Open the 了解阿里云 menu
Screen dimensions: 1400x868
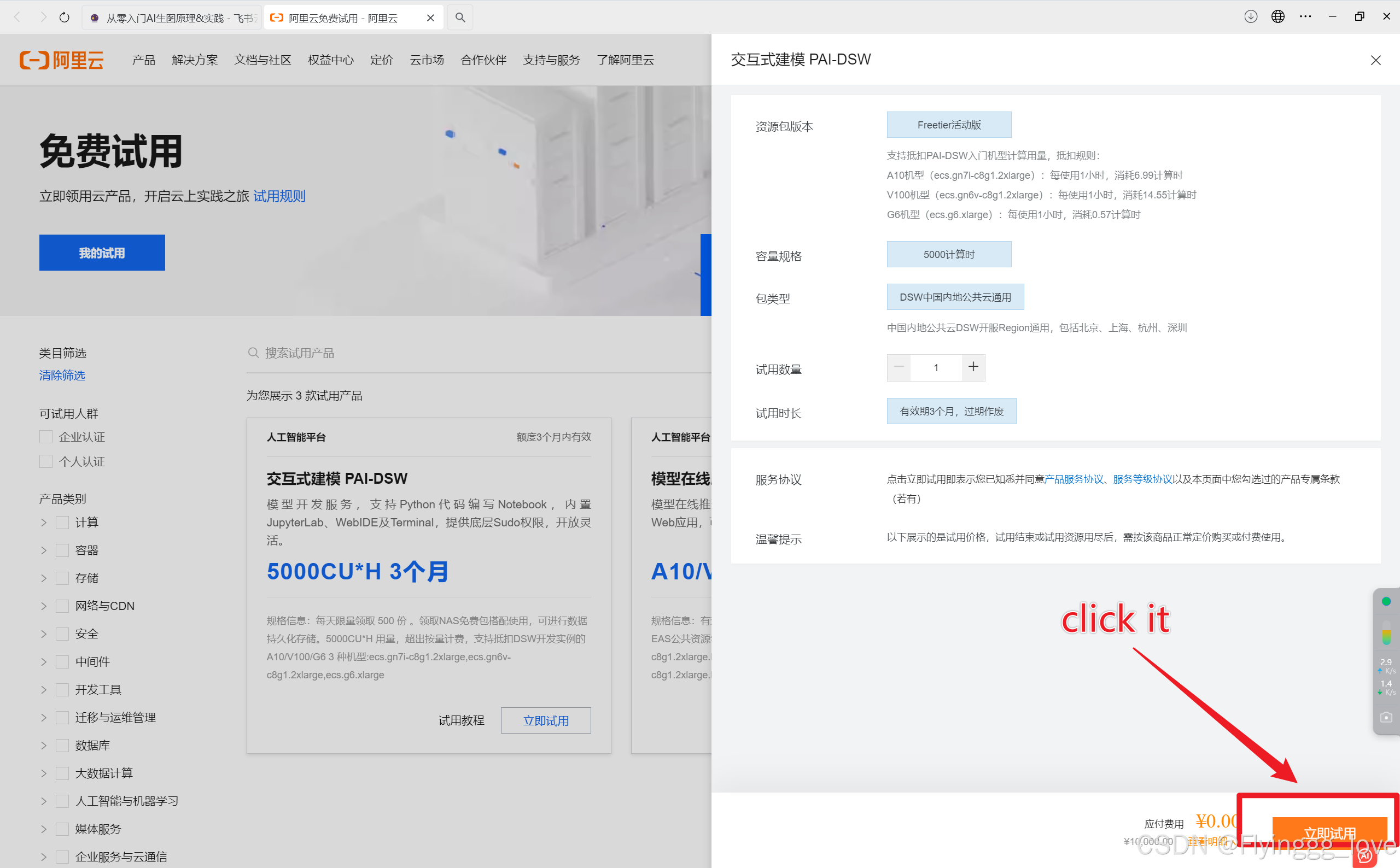(x=625, y=60)
